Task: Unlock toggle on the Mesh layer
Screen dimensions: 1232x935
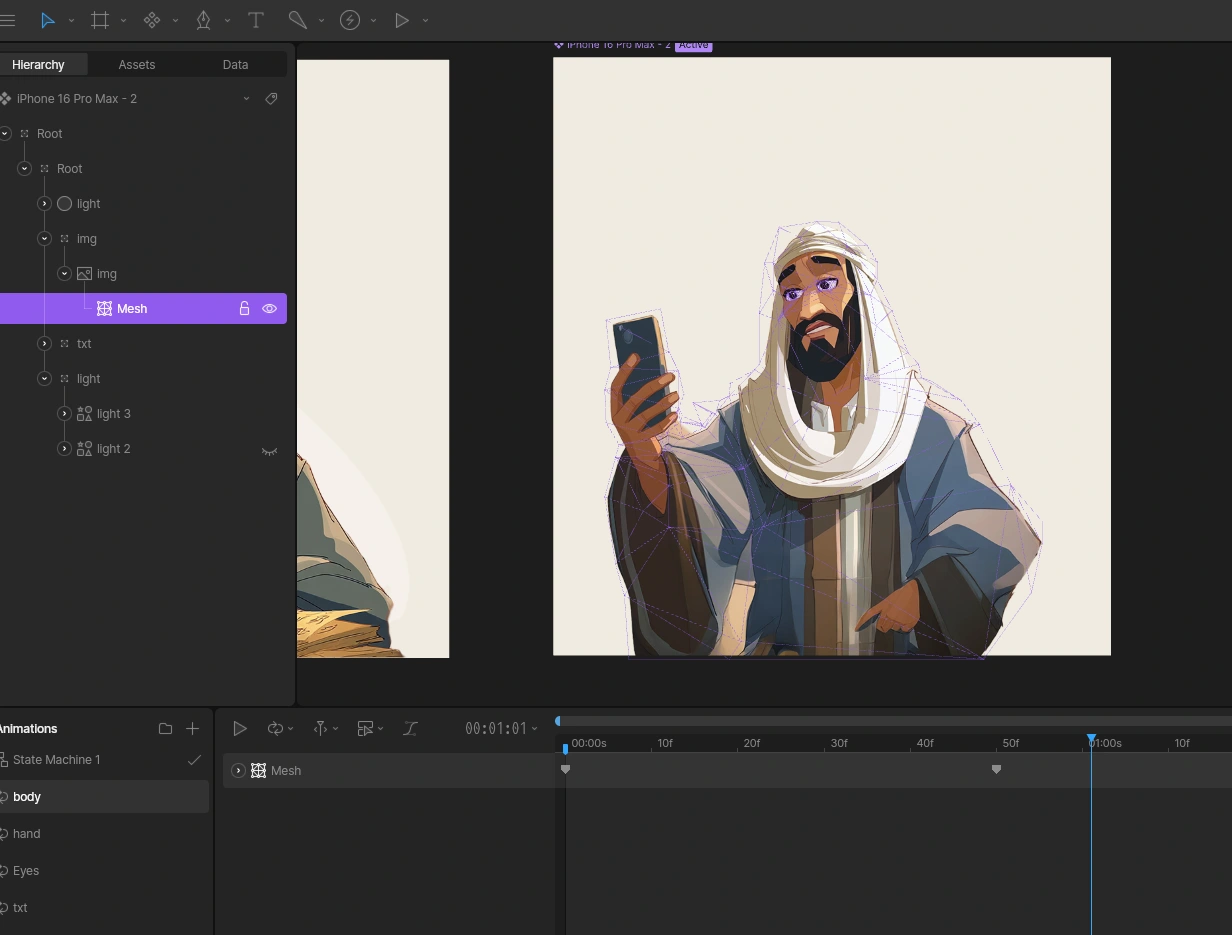Action: [244, 309]
